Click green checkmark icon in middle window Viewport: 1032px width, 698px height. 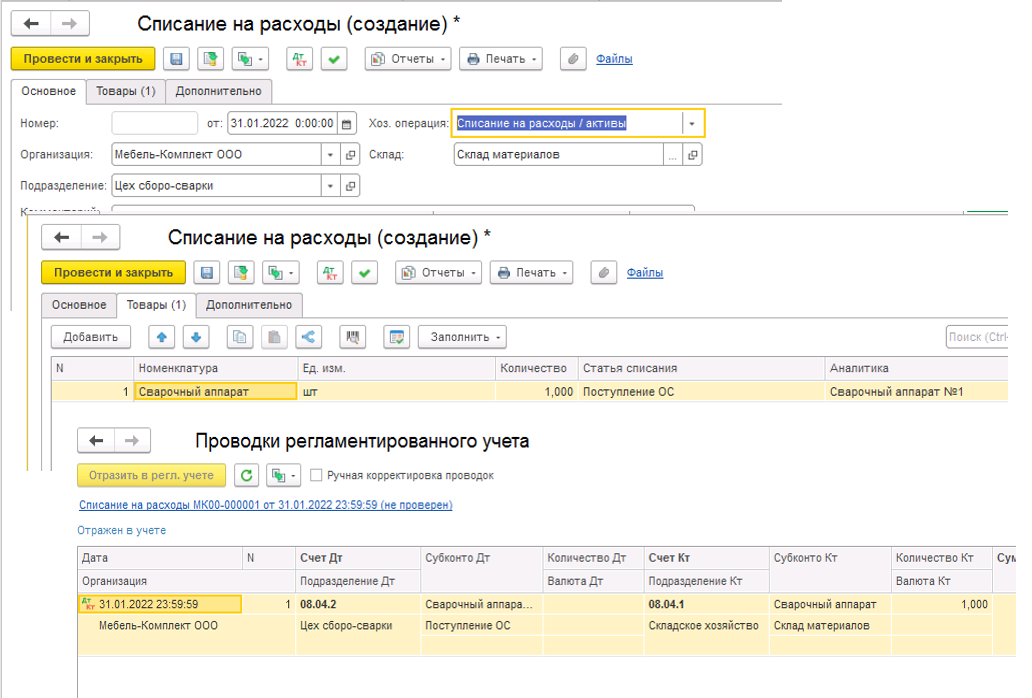tap(365, 272)
